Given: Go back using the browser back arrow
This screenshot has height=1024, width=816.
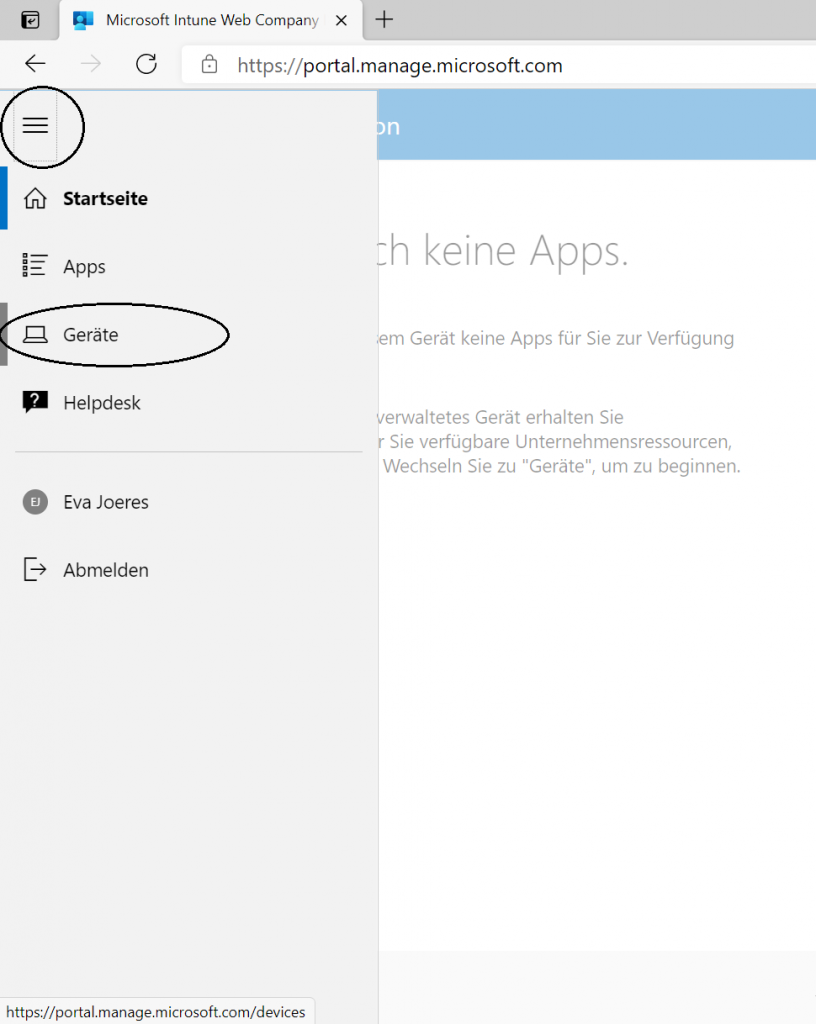Looking at the screenshot, I should (x=35, y=65).
